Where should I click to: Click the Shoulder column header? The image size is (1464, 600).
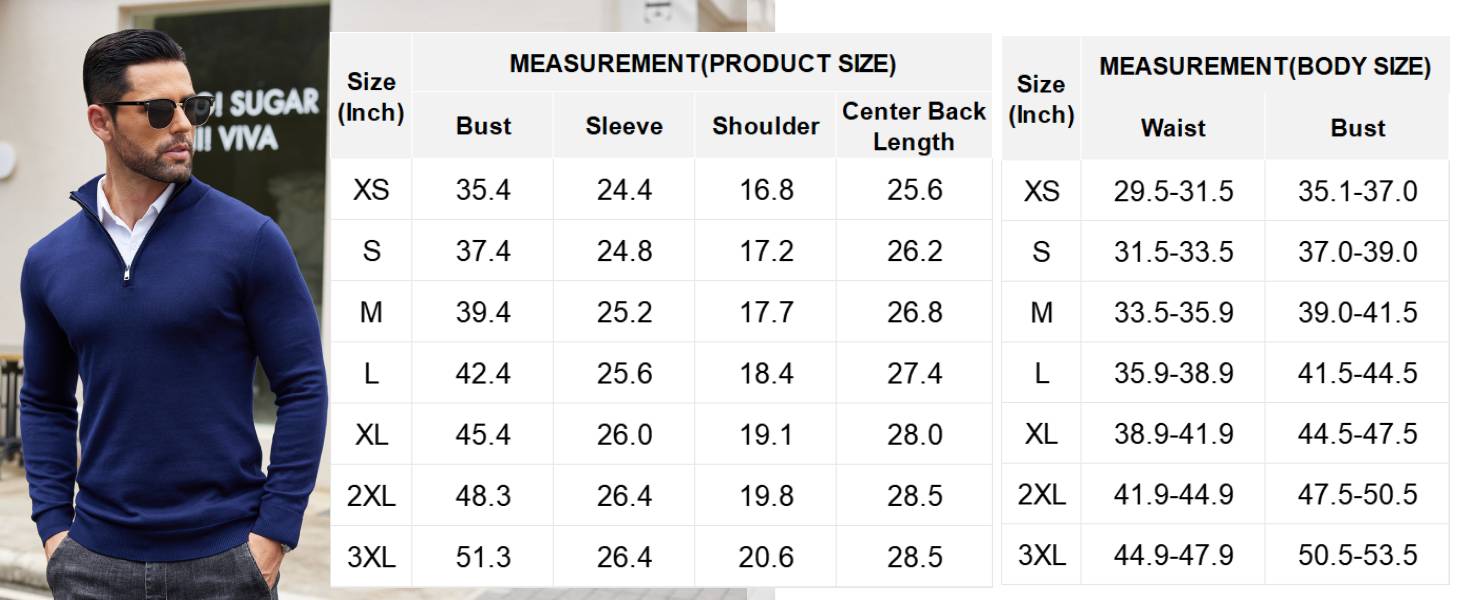[x=765, y=126]
